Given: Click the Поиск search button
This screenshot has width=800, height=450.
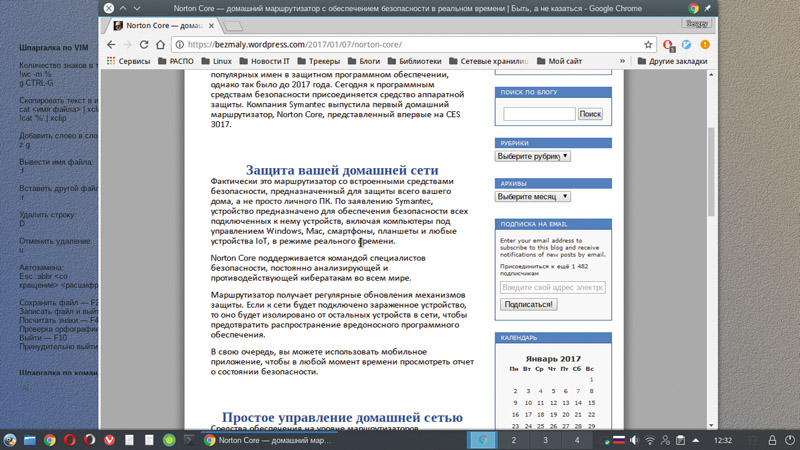Looking at the screenshot, I should point(590,114).
